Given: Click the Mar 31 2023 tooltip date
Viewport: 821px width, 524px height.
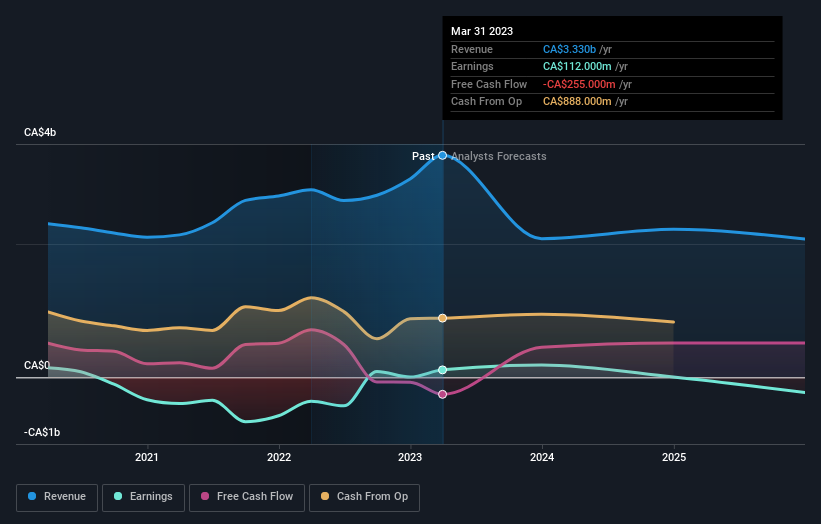Looking at the screenshot, I should (482, 31).
